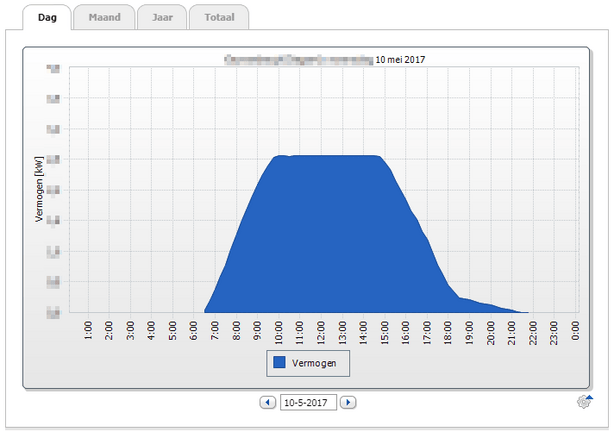Image resolution: width=614 pixels, height=432 pixels.
Task: Click the Vermogen [kW] axis label
Action: coord(40,187)
